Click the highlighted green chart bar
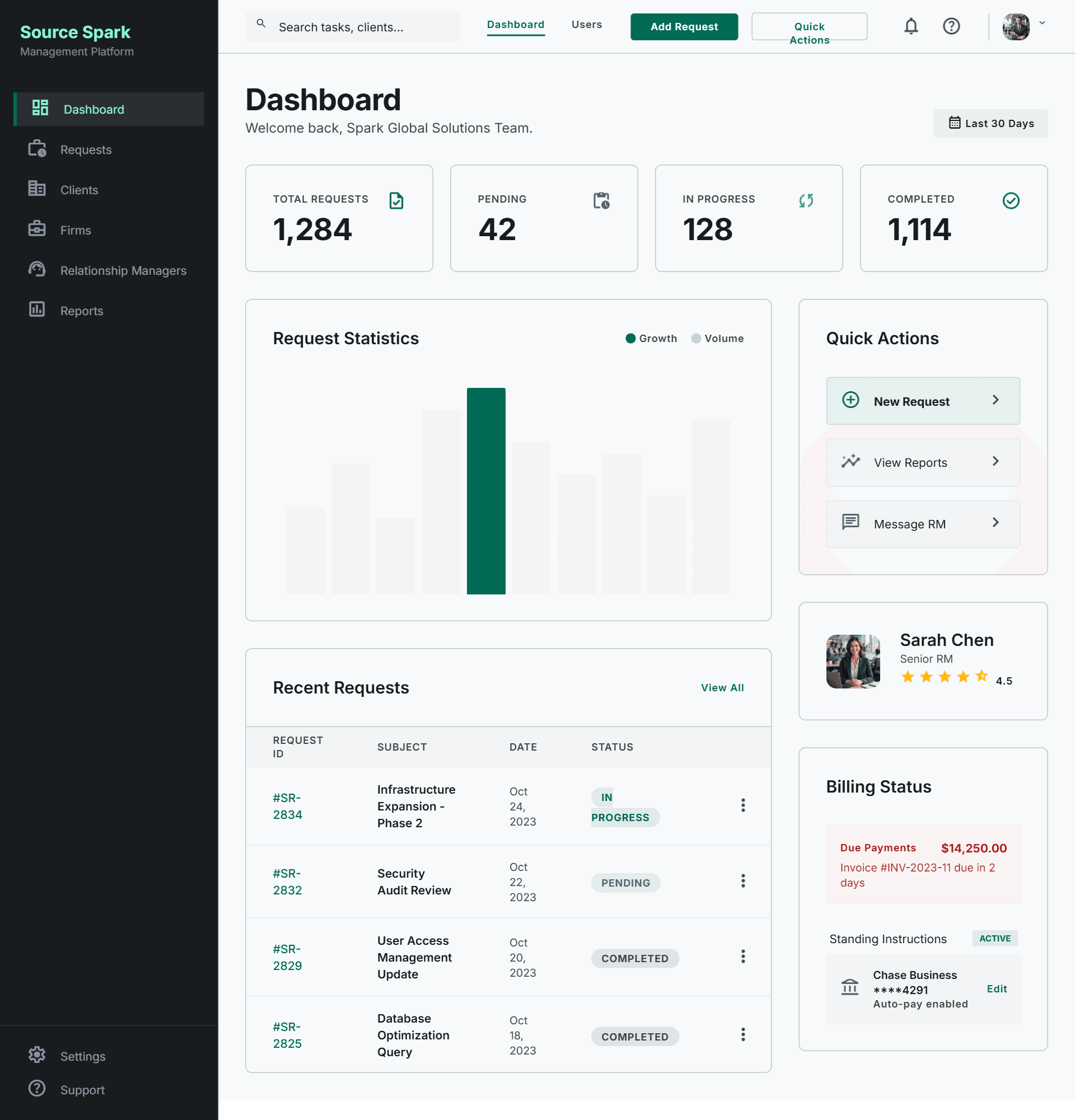This screenshot has width=1075, height=1120. 486,491
